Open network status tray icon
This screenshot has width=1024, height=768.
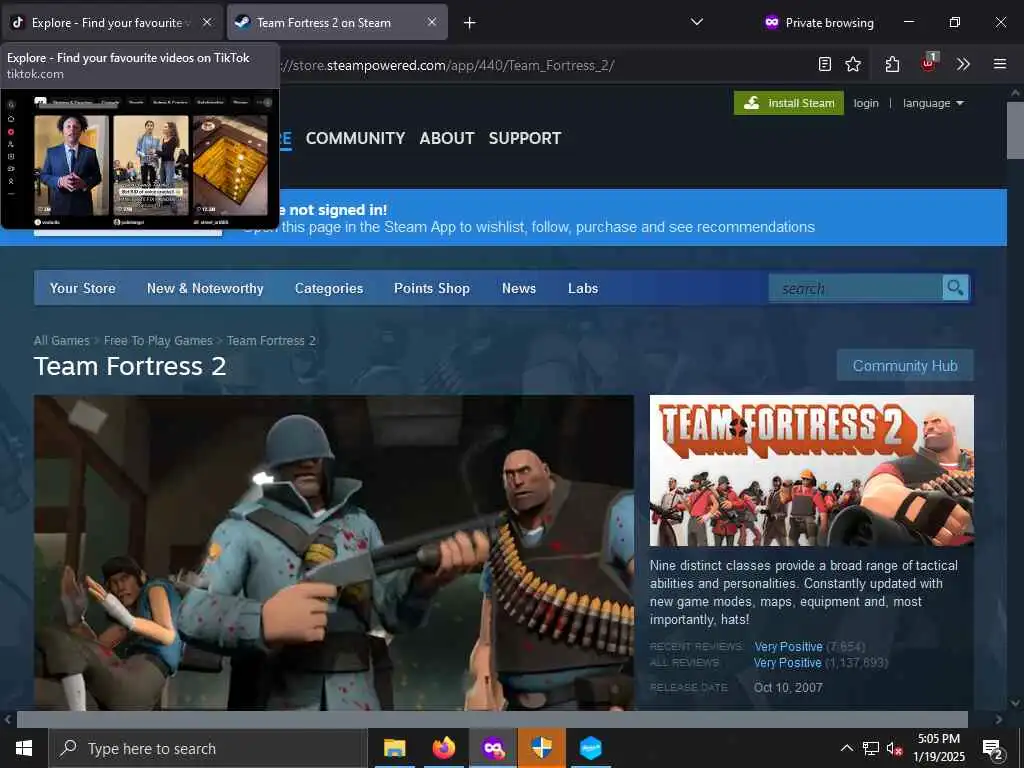click(x=871, y=748)
